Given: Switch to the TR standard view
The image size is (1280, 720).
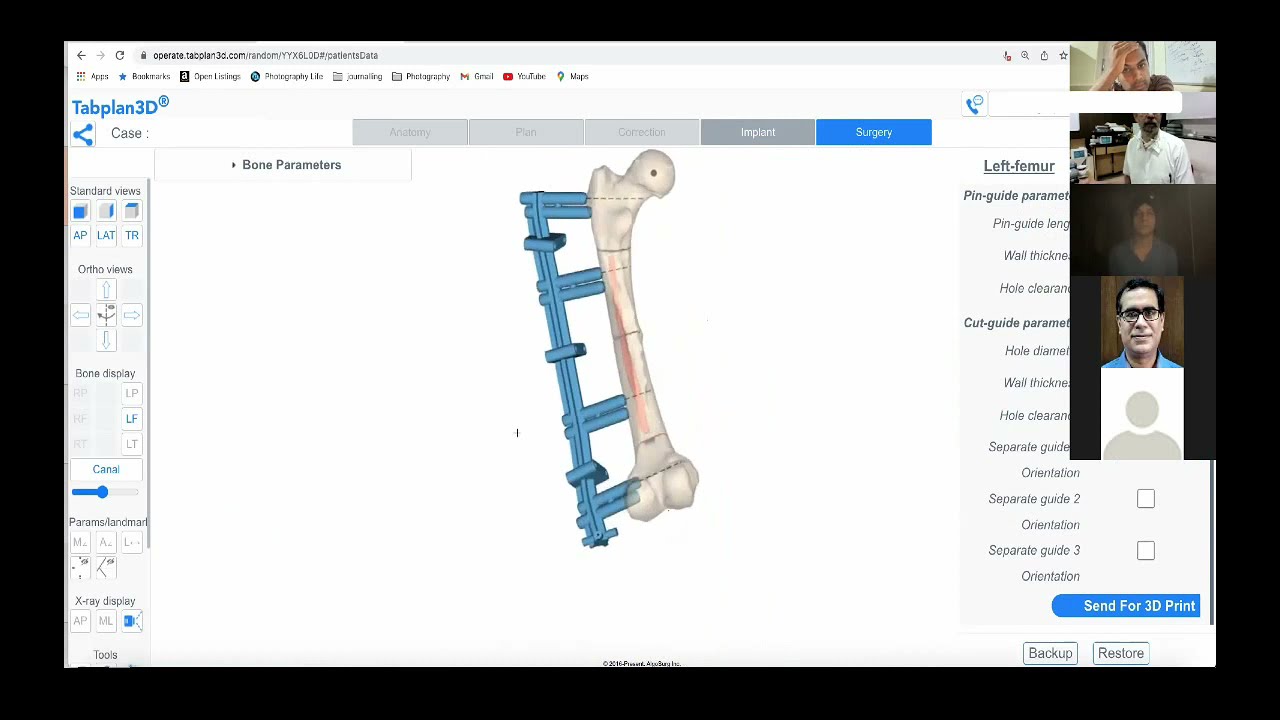Looking at the screenshot, I should pos(132,235).
